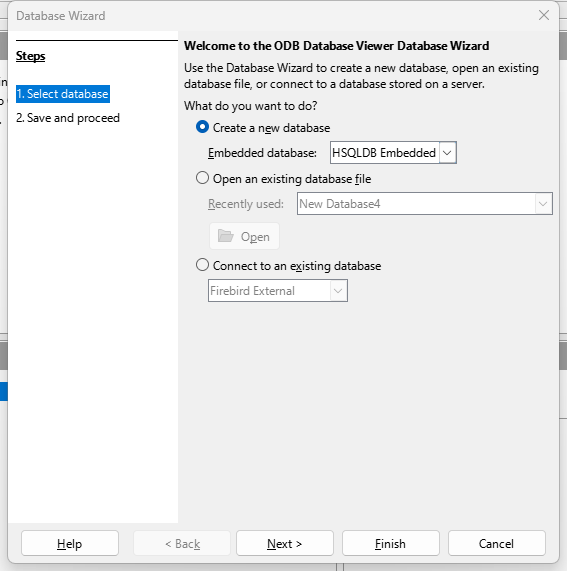Go to step 1 Select database
567x571 pixels.
coord(63,94)
